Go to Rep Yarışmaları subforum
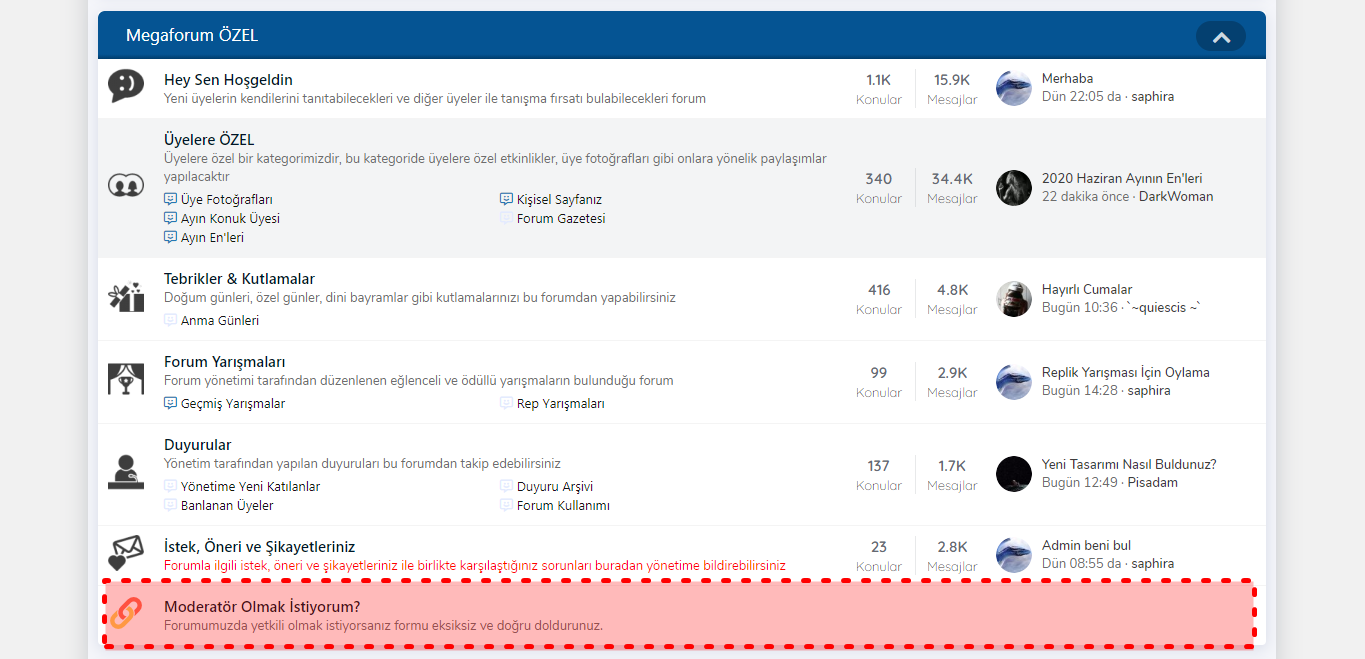1365x659 pixels. (561, 404)
